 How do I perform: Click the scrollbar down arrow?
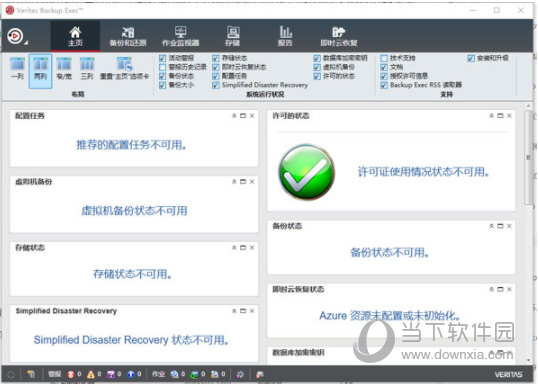(528, 360)
